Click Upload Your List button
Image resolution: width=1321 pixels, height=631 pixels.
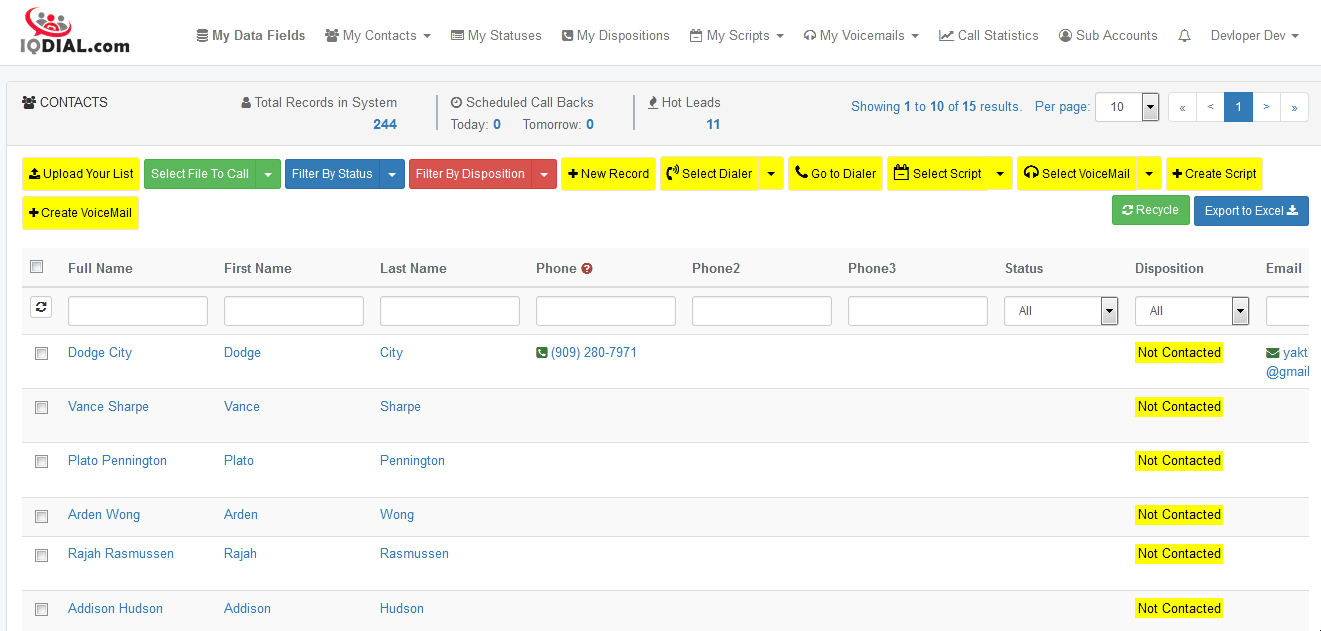[81, 173]
